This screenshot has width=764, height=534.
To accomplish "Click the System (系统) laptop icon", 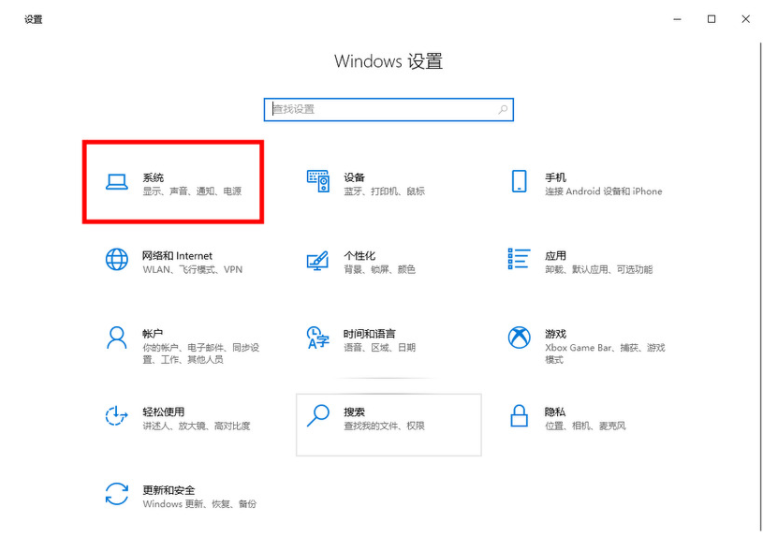I will click(117, 181).
